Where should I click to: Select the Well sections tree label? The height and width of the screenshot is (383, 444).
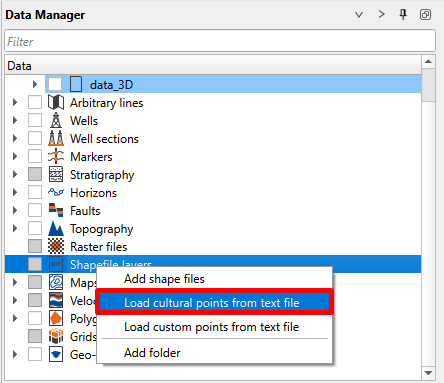[104, 139]
